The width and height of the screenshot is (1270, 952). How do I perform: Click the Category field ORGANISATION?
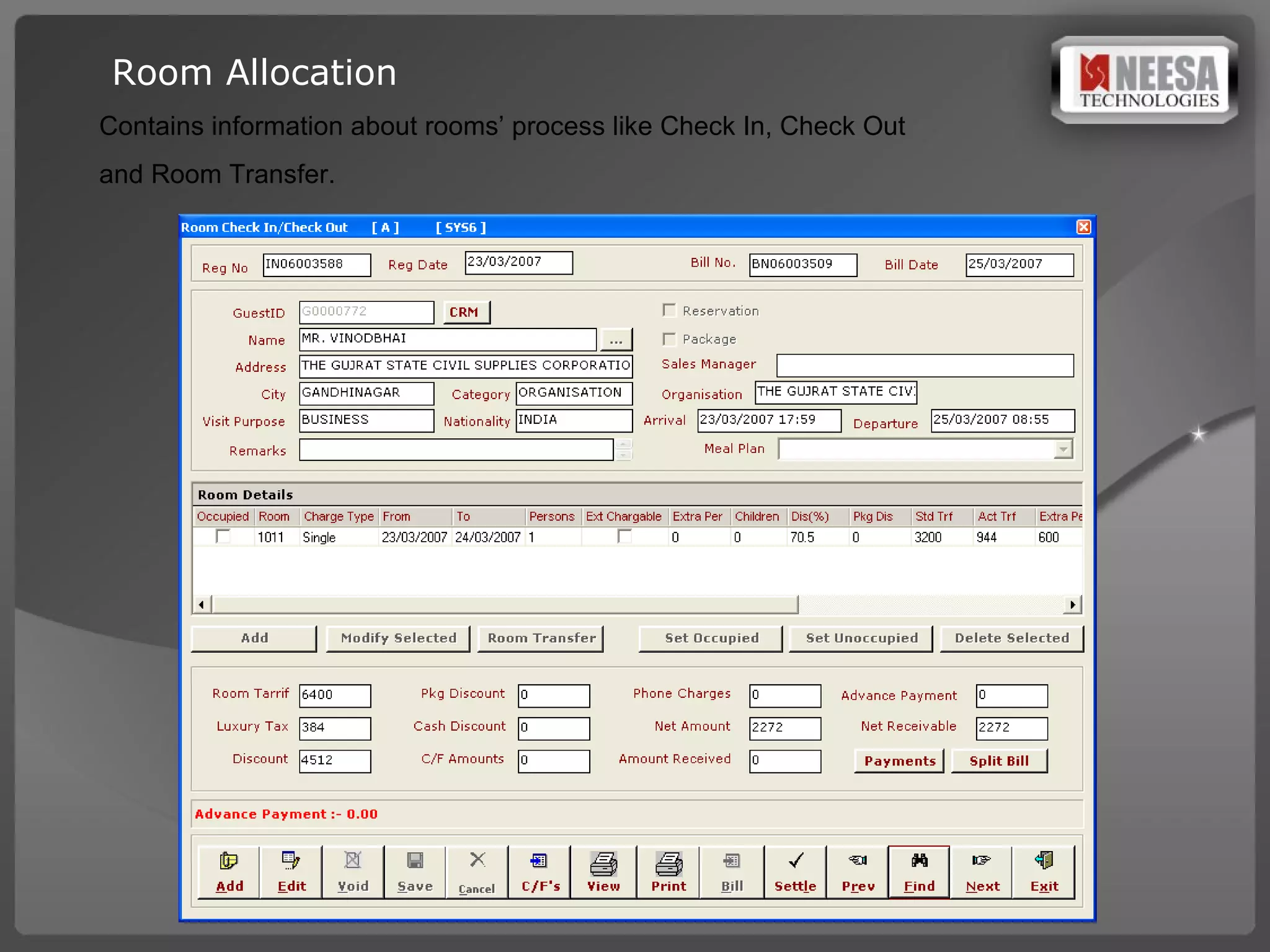pos(574,393)
